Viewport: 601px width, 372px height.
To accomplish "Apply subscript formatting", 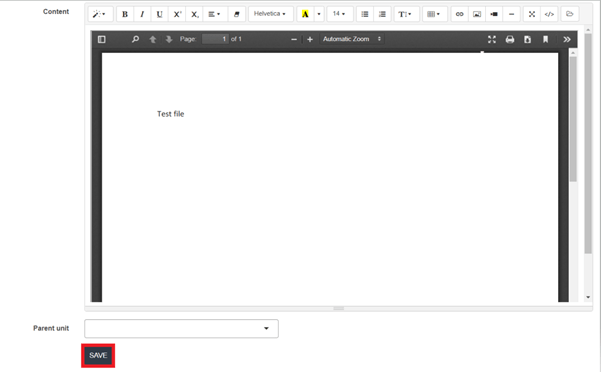I will [195, 14].
